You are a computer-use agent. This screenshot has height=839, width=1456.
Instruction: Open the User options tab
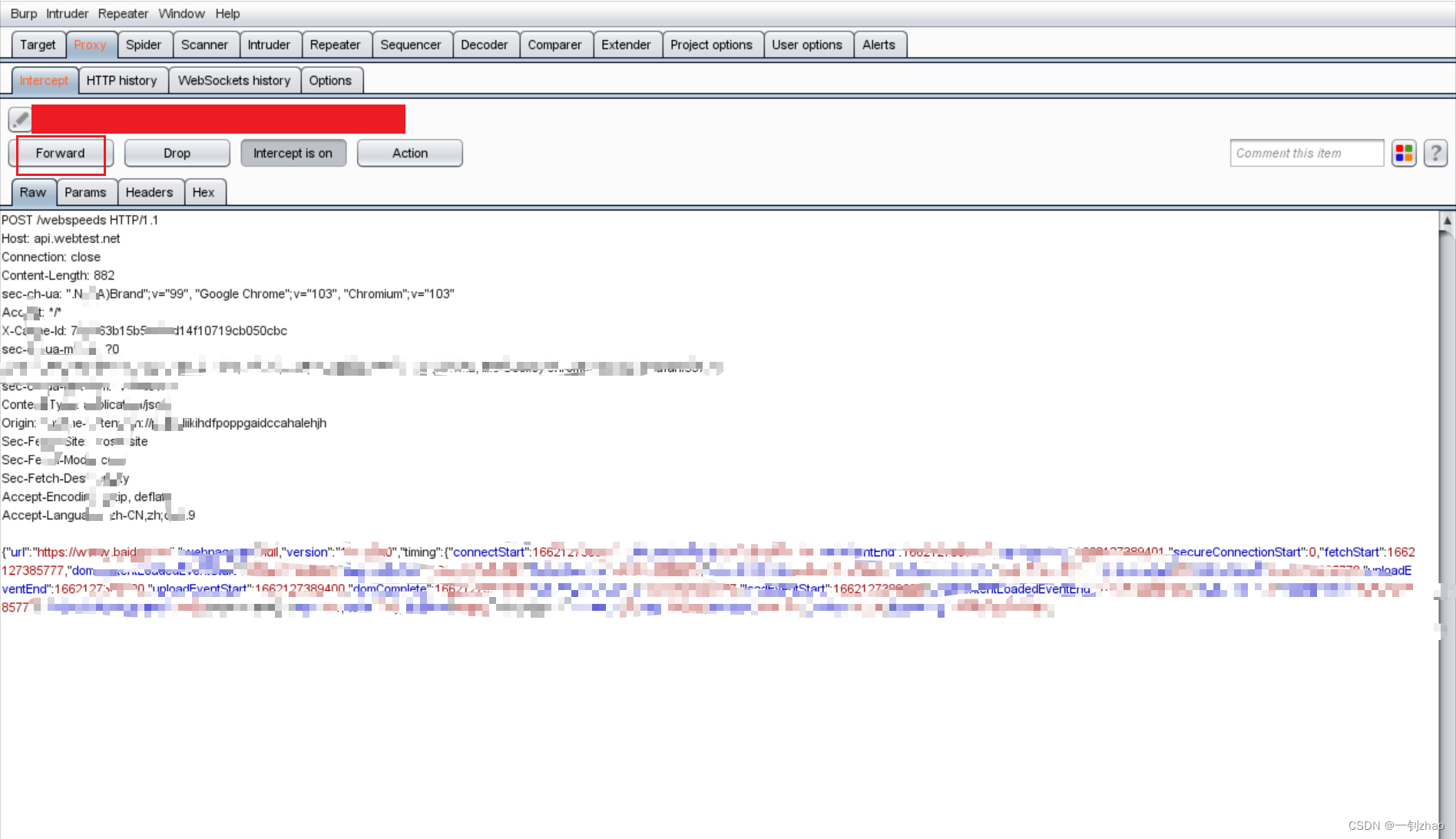pyautogui.click(x=807, y=45)
